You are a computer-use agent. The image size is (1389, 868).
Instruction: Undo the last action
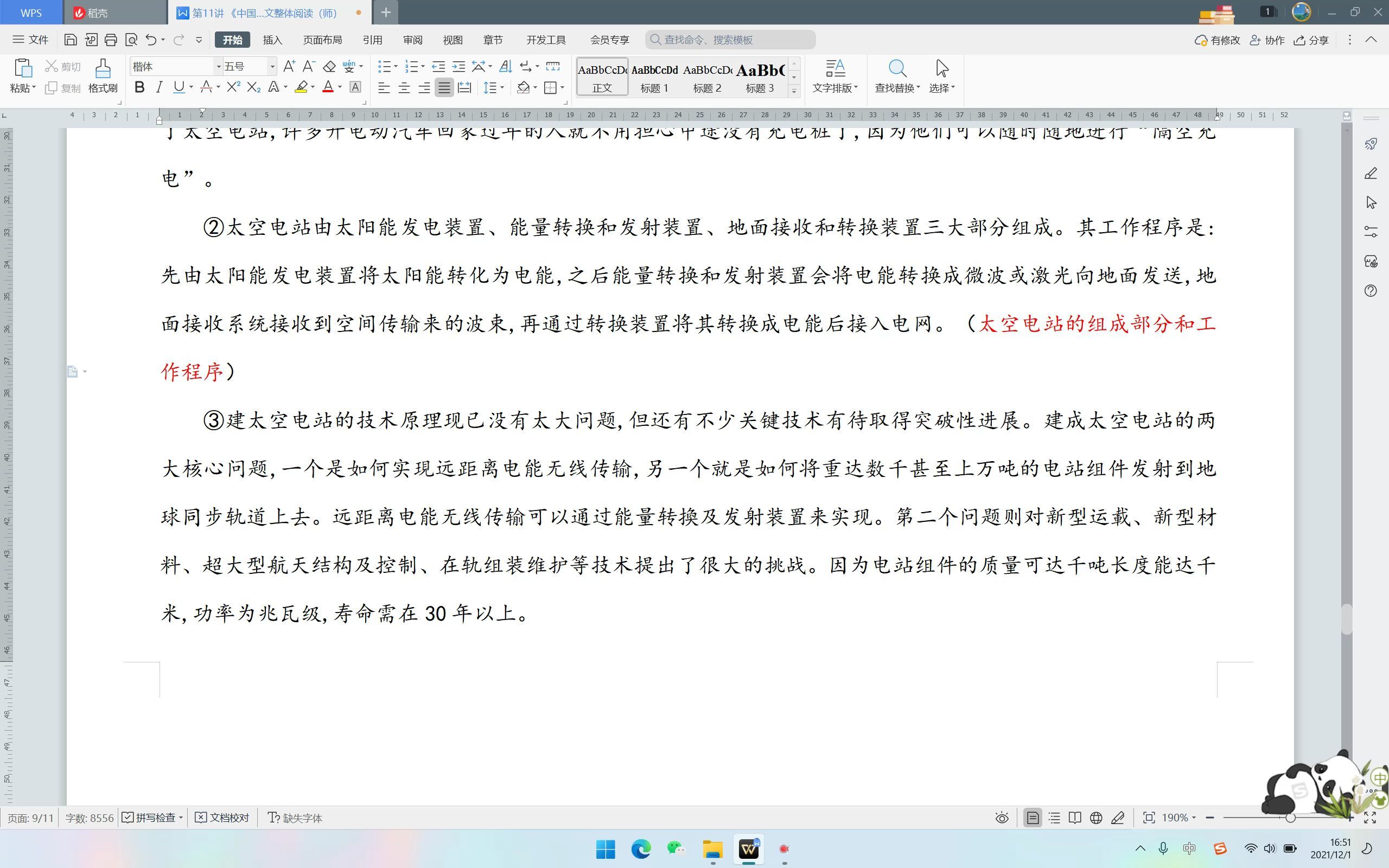pos(151,40)
